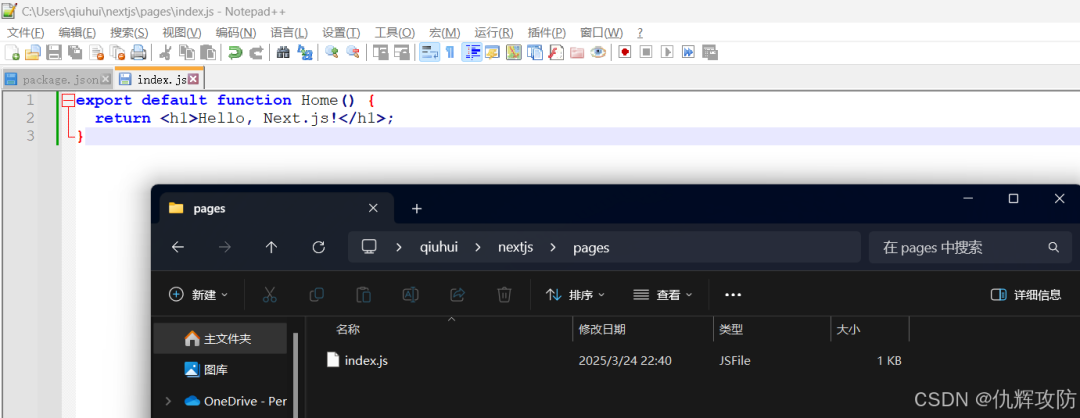
Task: Open the 编辑(E) menu
Action: click(x=77, y=32)
